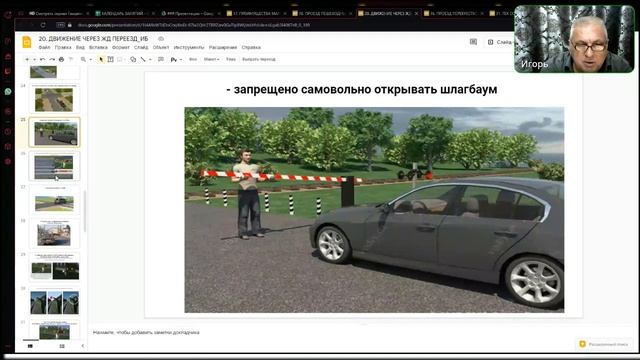Click the slide panel vertical scrollbar

point(85,211)
